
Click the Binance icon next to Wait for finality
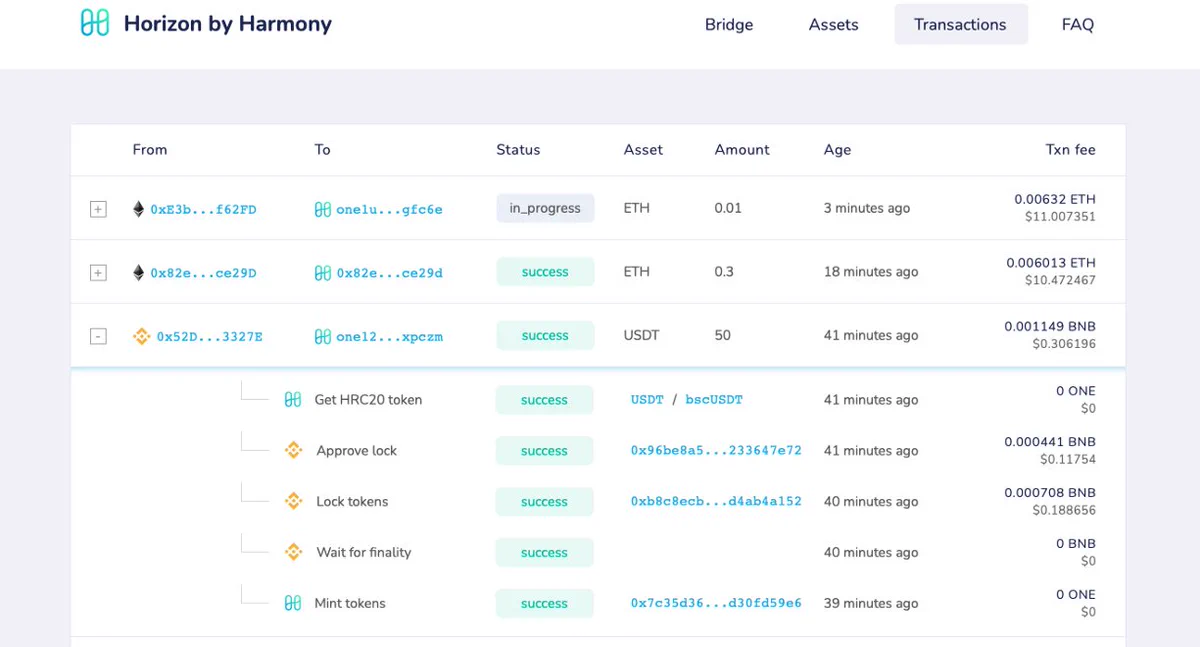(293, 553)
